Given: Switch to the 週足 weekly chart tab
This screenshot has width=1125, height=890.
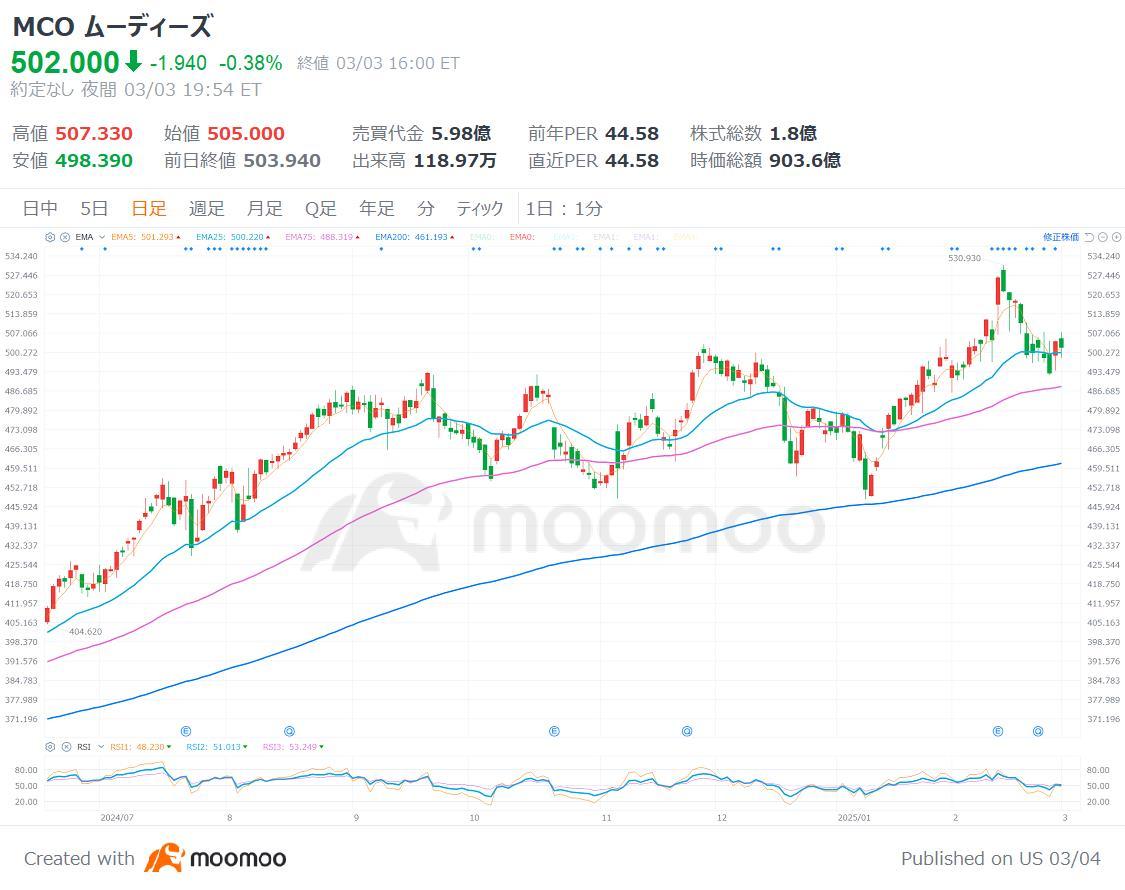Looking at the screenshot, I should click(x=206, y=208).
